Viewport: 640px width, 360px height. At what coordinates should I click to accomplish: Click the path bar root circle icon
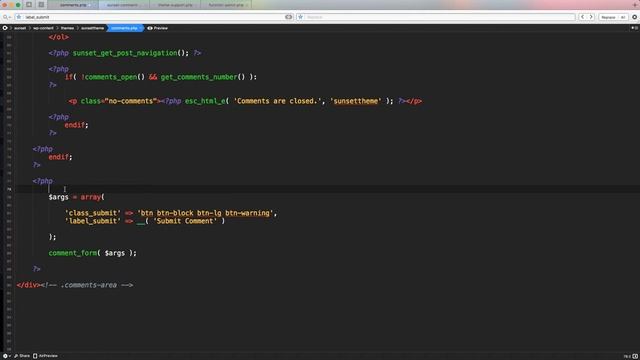tap(5, 28)
